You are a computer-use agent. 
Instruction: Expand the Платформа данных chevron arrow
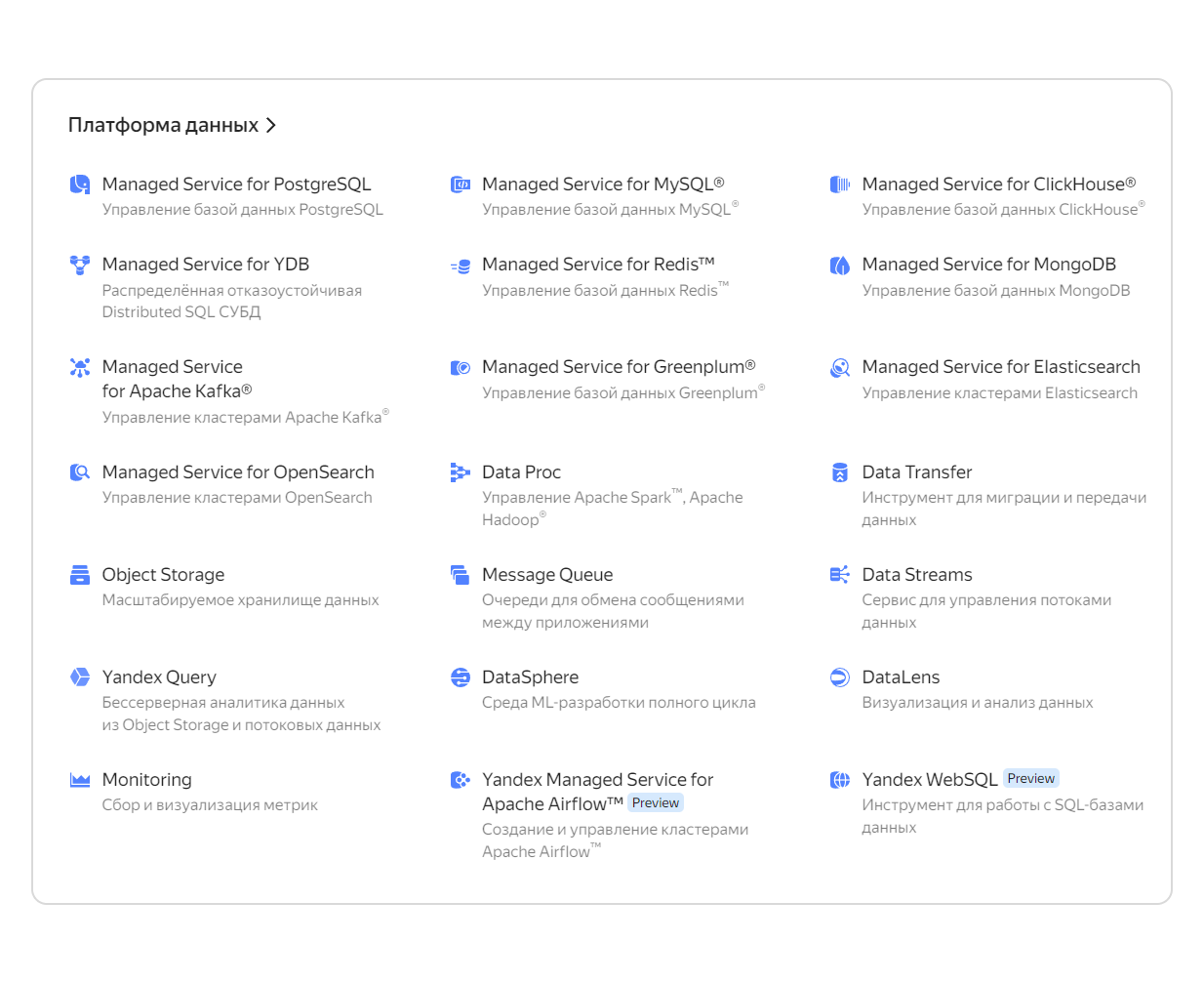pos(271,126)
